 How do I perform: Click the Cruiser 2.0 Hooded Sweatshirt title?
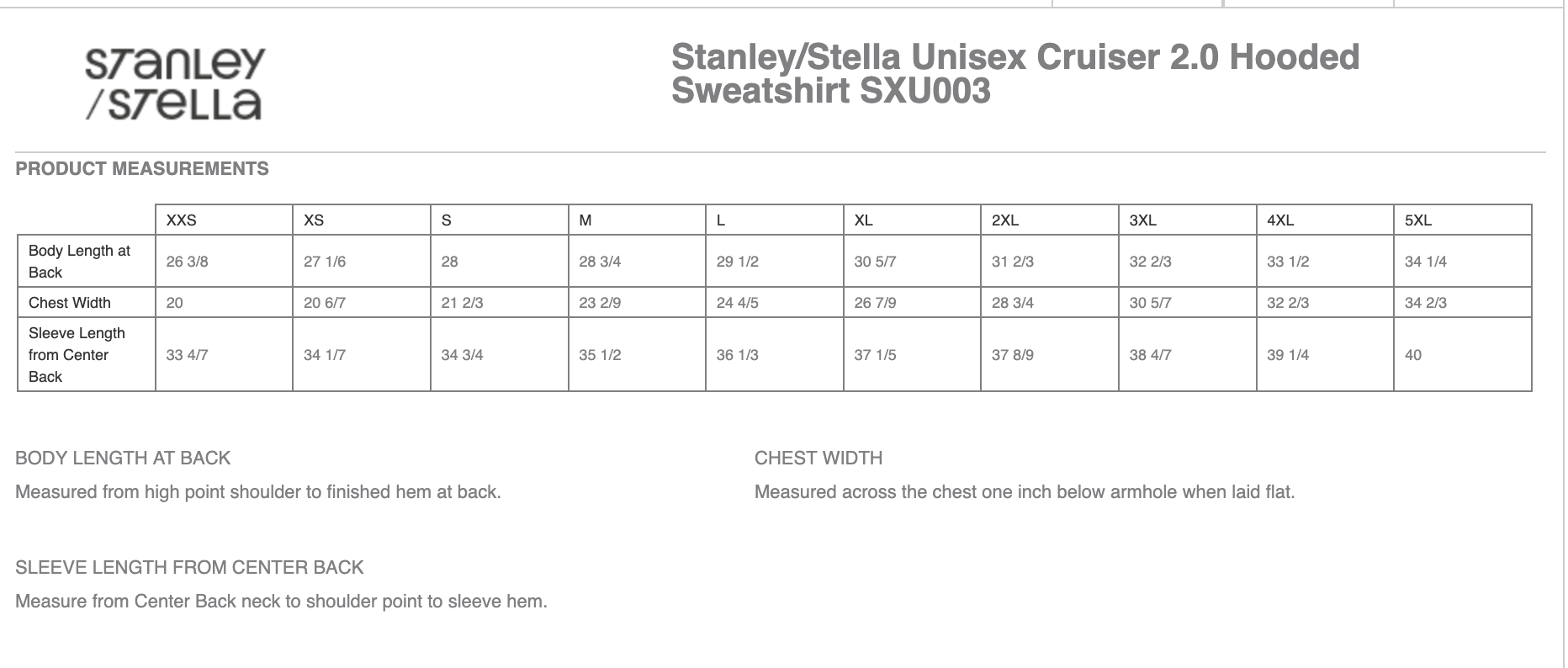coord(1014,74)
